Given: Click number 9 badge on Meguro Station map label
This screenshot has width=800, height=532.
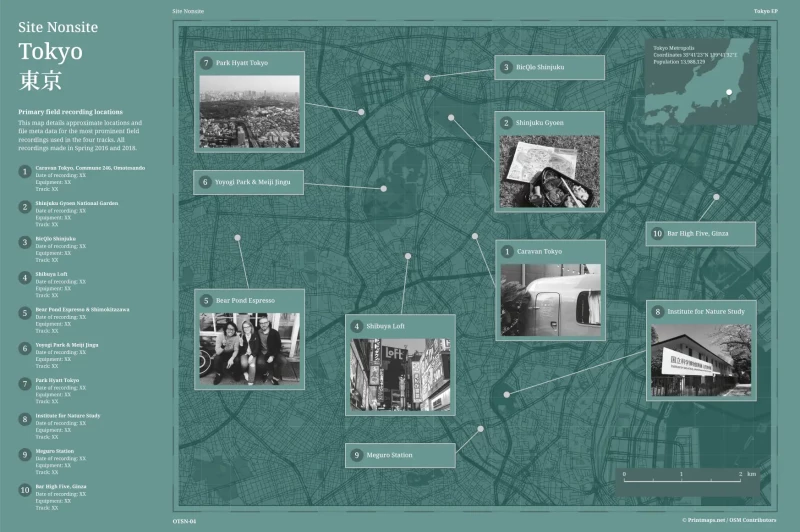Looking at the screenshot, I should [x=357, y=455].
